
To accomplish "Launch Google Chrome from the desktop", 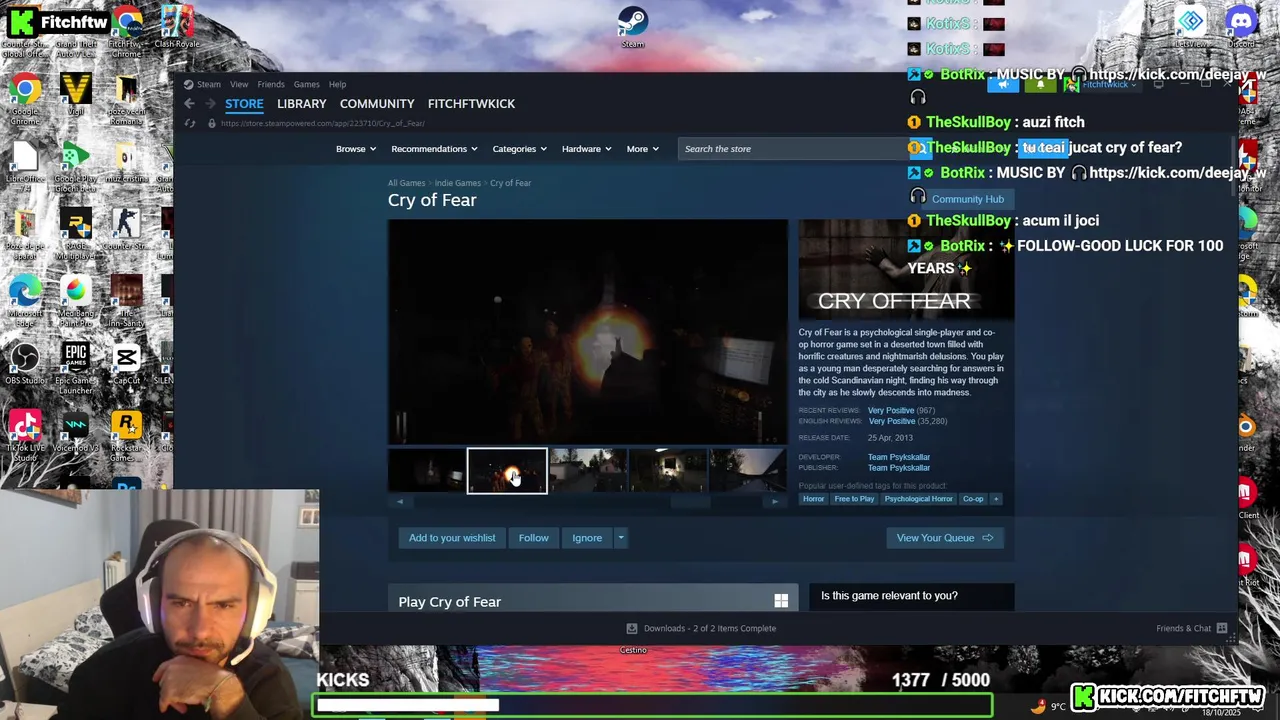I will click(25, 99).
